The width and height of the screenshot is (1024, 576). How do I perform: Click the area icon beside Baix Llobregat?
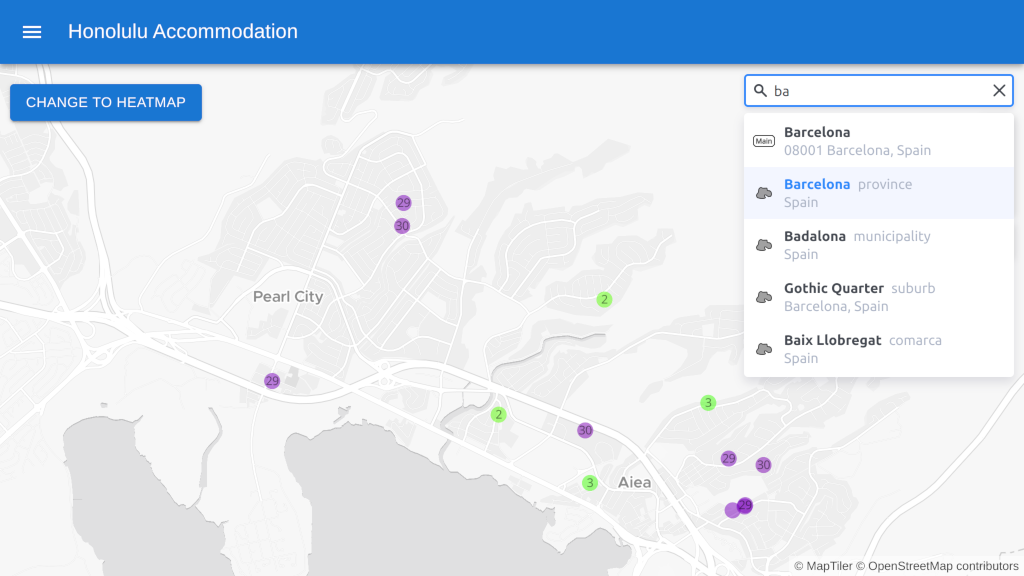point(764,349)
